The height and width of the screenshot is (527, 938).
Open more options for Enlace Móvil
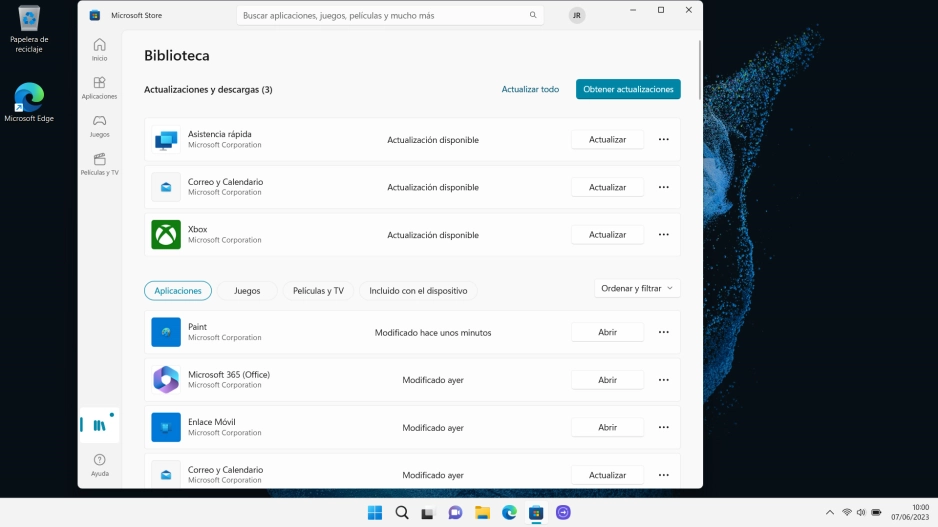click(x=663, y=427)
